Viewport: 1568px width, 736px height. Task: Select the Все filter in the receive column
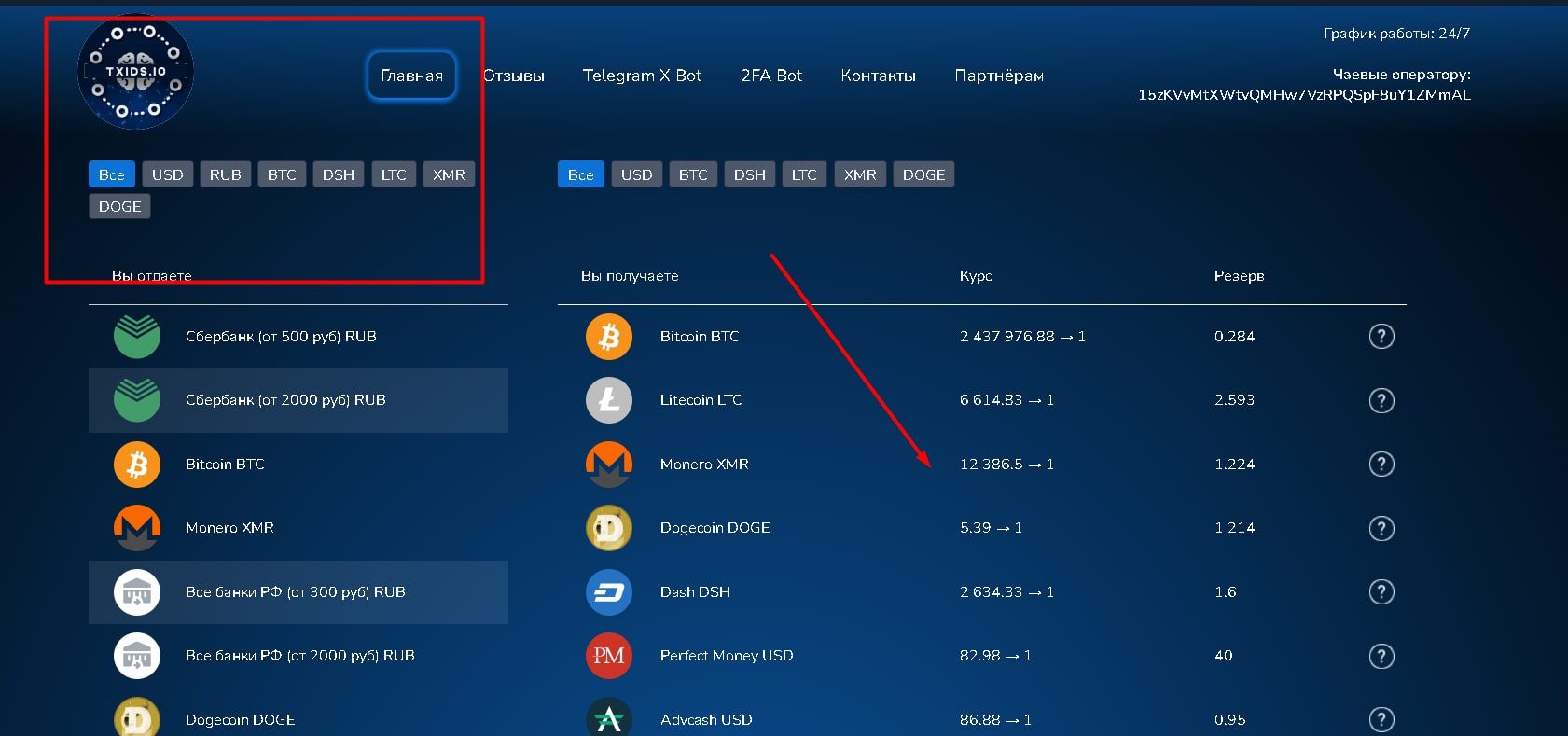point(581,174)
